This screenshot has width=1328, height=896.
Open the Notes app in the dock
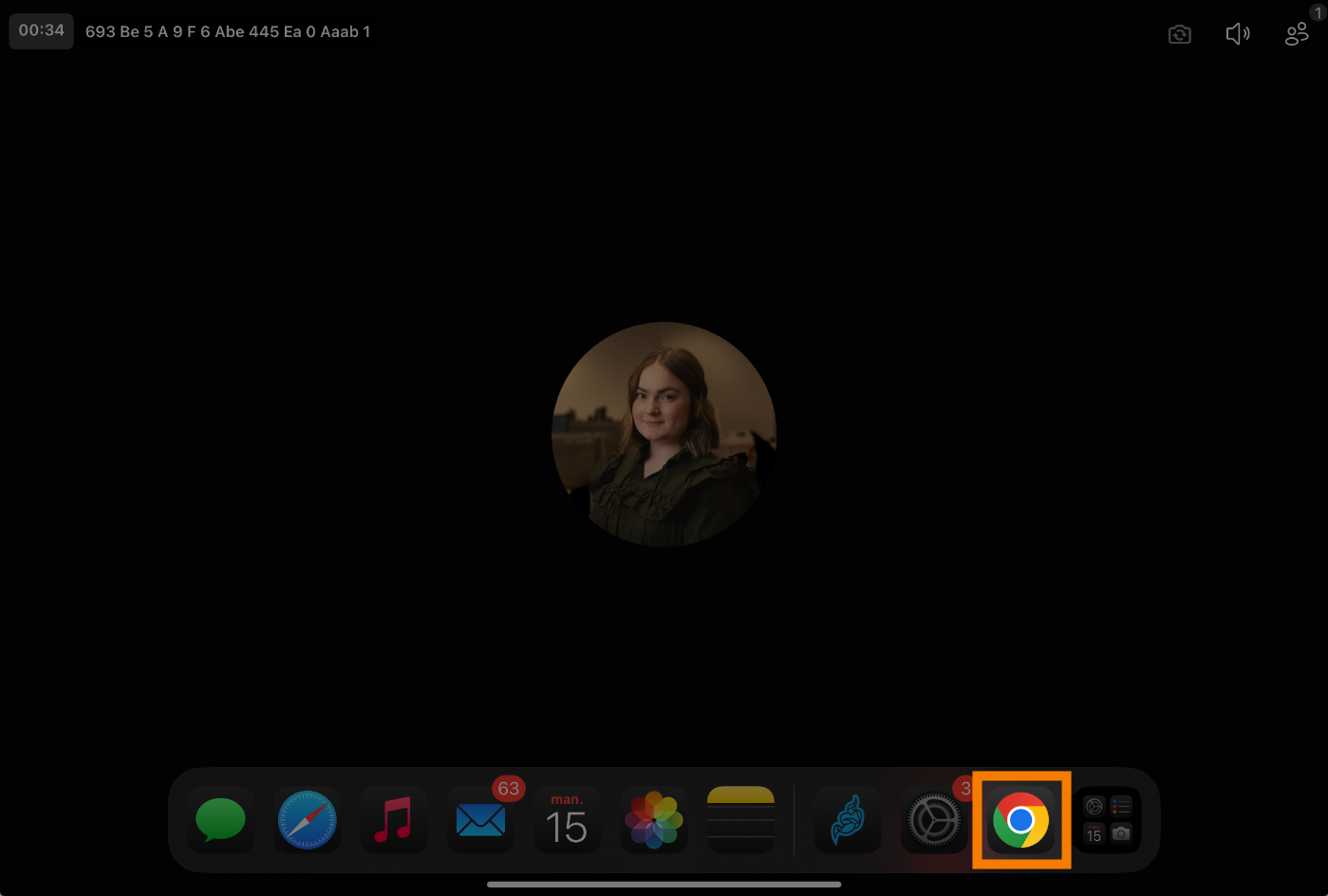pyautogui.click(x=740, y=820)
